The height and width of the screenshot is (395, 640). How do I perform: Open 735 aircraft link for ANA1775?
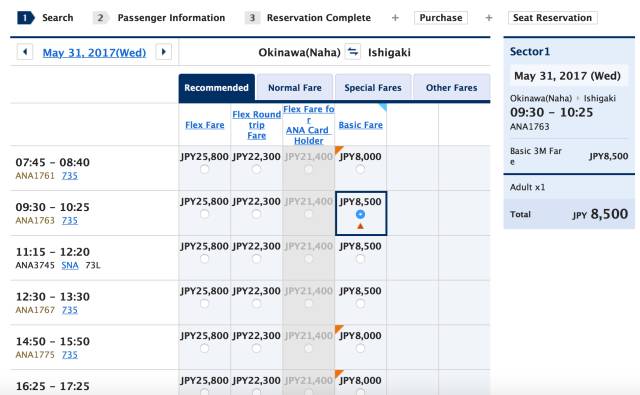coord(70,355)
